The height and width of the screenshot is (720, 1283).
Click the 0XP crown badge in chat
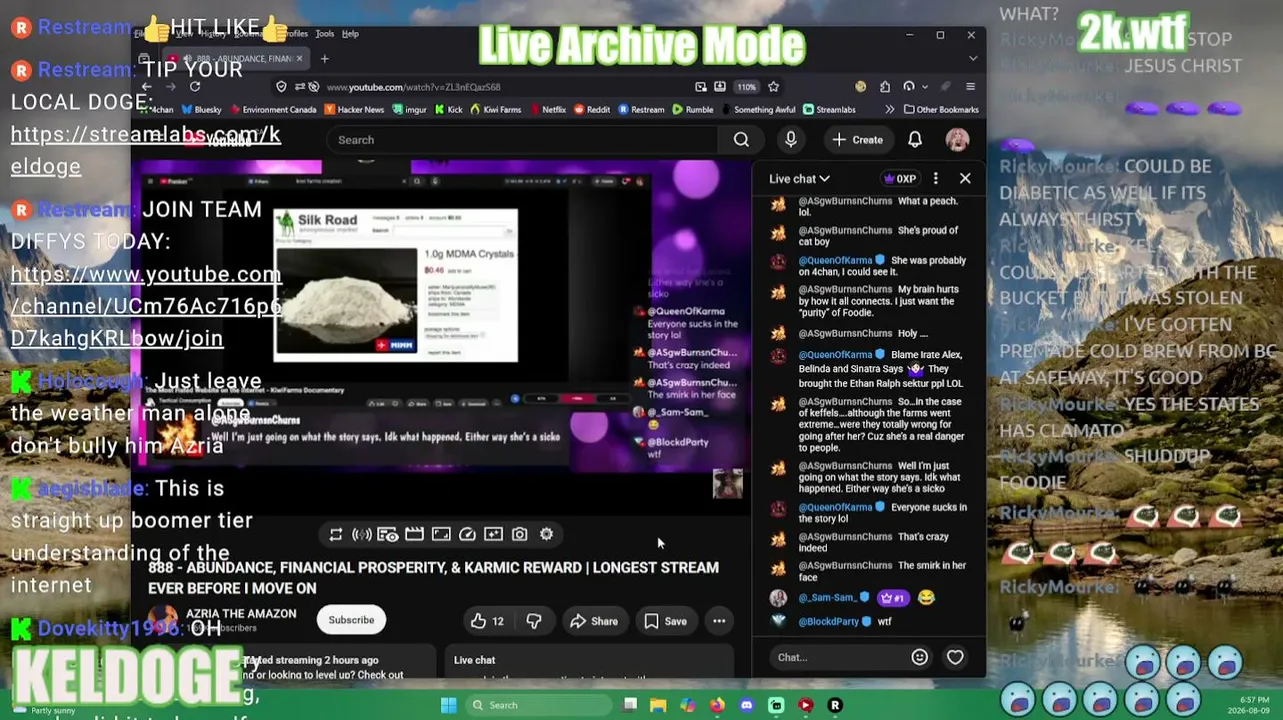pos(899,179)
